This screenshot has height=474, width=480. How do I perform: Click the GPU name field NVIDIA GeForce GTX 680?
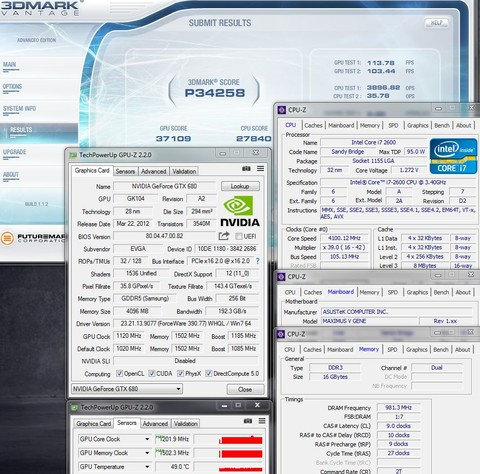point(164,186)
